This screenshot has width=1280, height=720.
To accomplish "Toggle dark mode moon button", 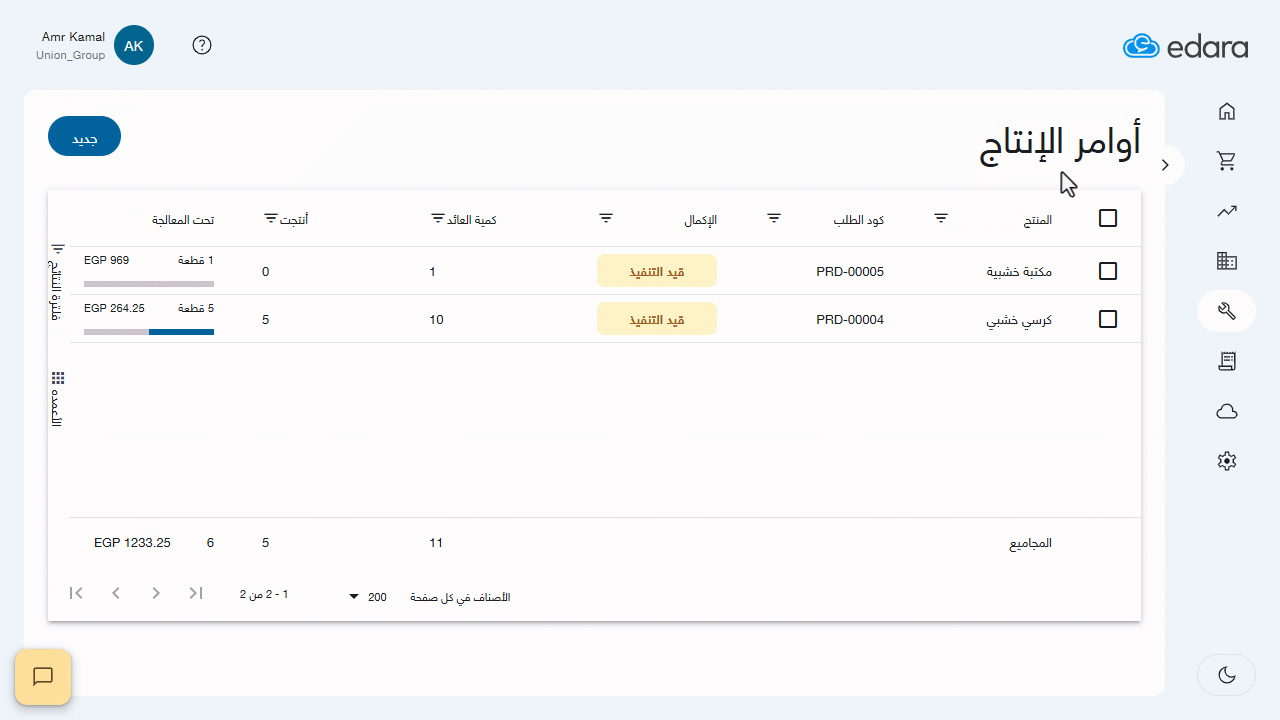I will pos(1227,675).
